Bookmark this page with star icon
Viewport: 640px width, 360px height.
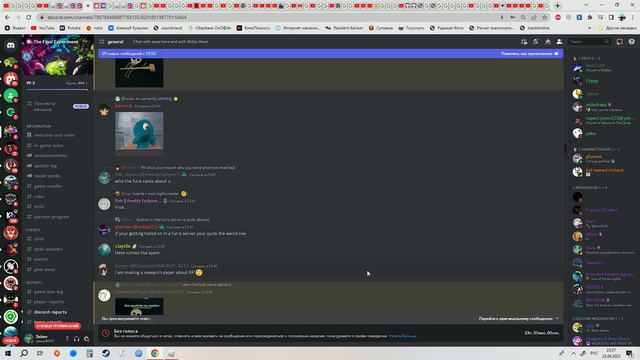click(544, 18)
